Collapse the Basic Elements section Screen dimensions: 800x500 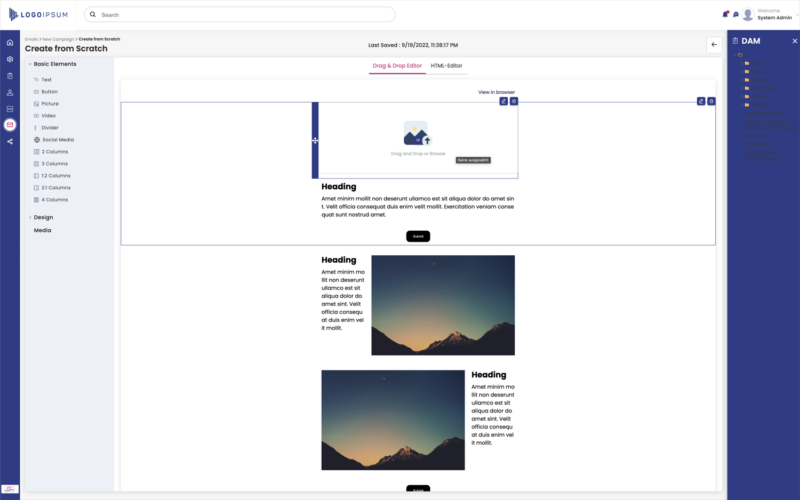point(30,64)
